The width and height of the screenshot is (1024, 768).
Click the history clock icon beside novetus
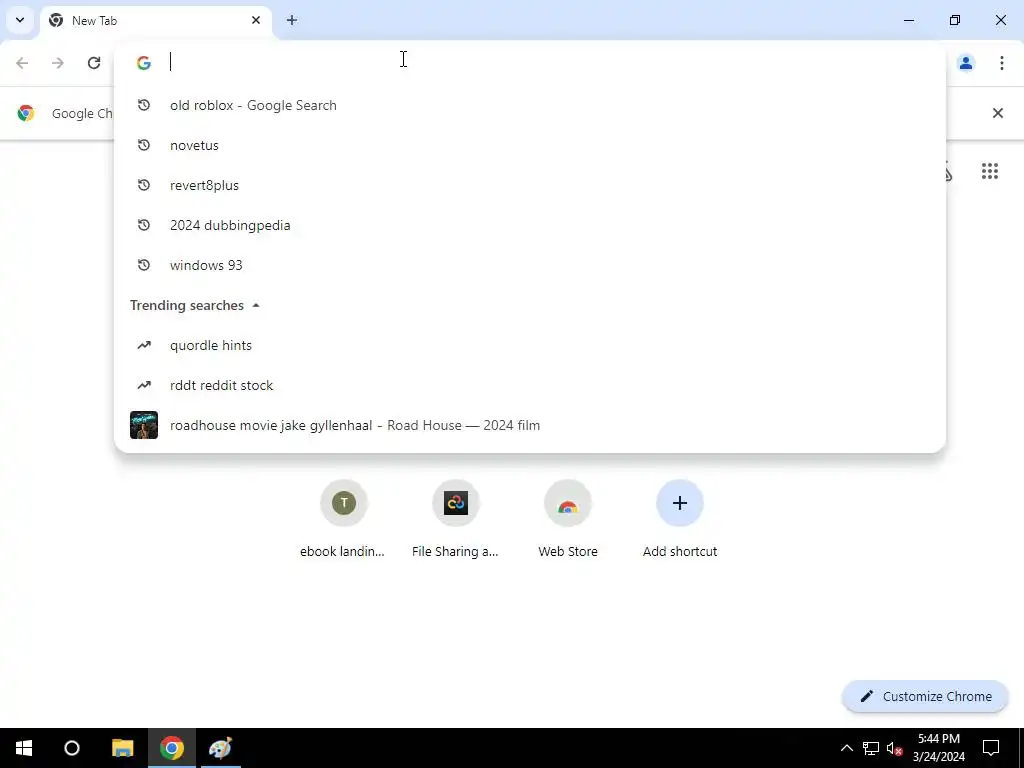[144, 145]
